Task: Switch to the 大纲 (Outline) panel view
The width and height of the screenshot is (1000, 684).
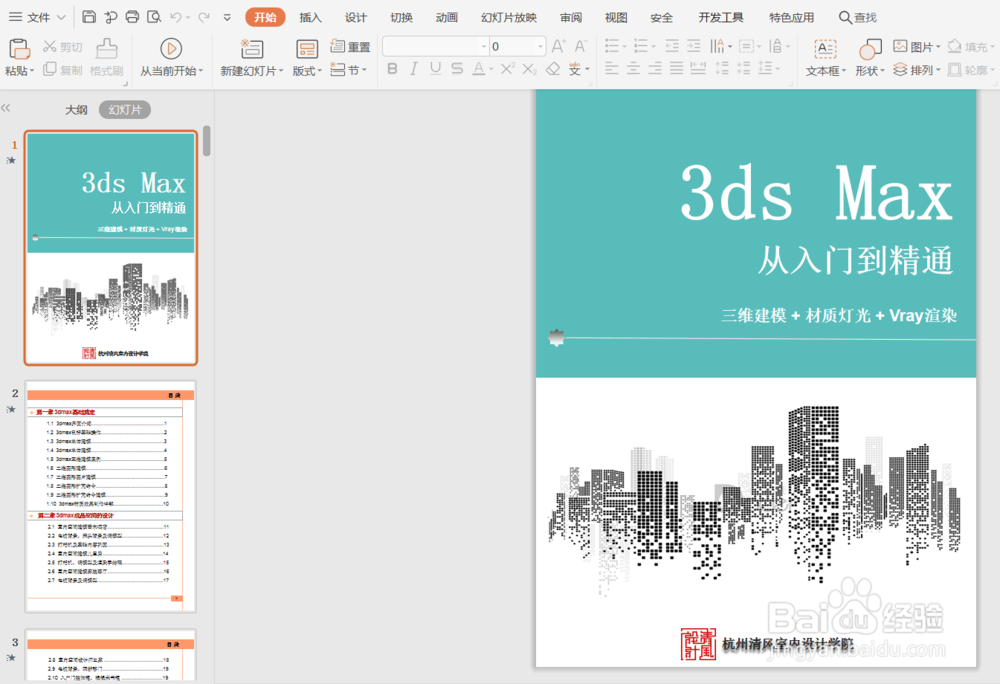Action: pos(76,110)
